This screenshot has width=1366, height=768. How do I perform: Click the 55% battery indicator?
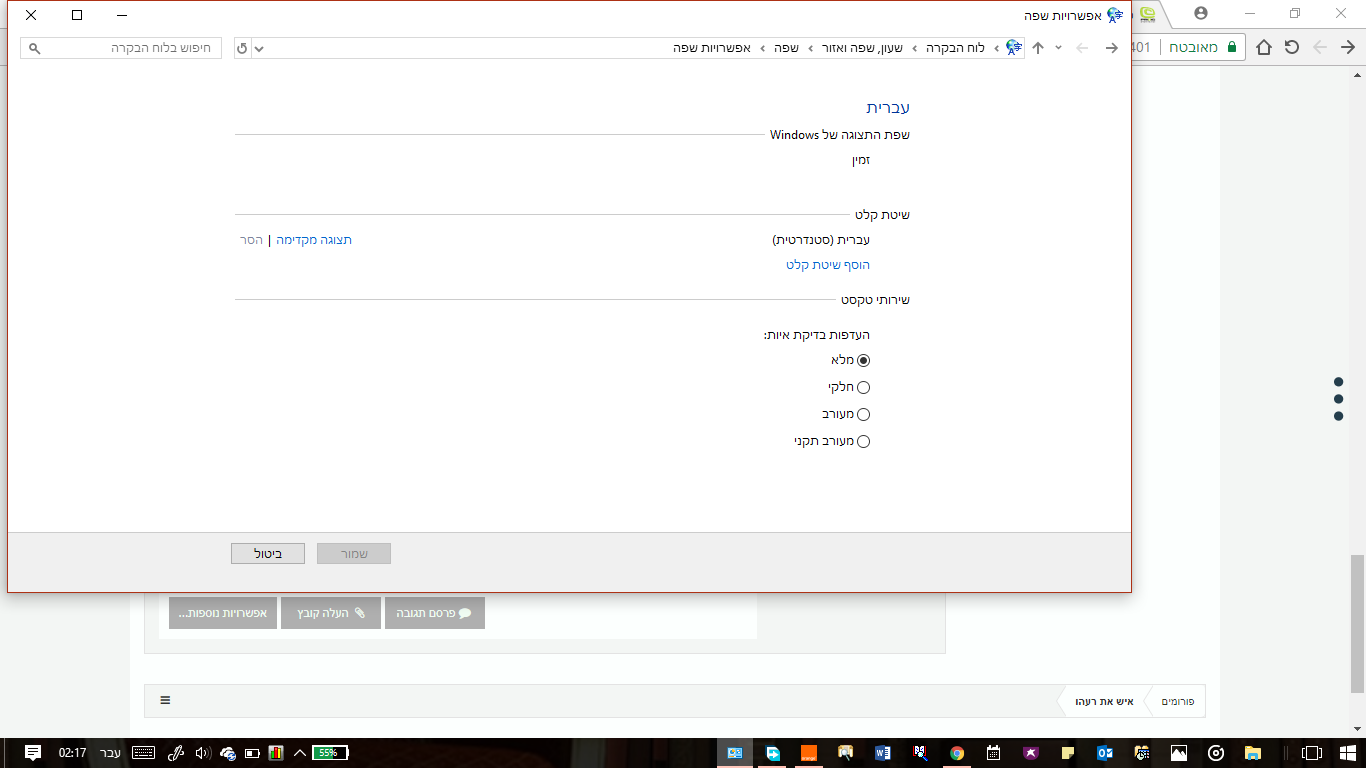(x=329, y=753)
